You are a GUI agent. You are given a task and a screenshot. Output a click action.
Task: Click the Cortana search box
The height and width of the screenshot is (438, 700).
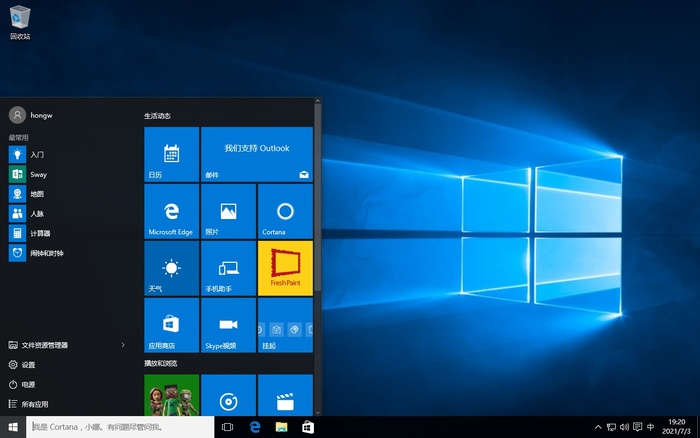pyautogui.click(x=120, y=427)
